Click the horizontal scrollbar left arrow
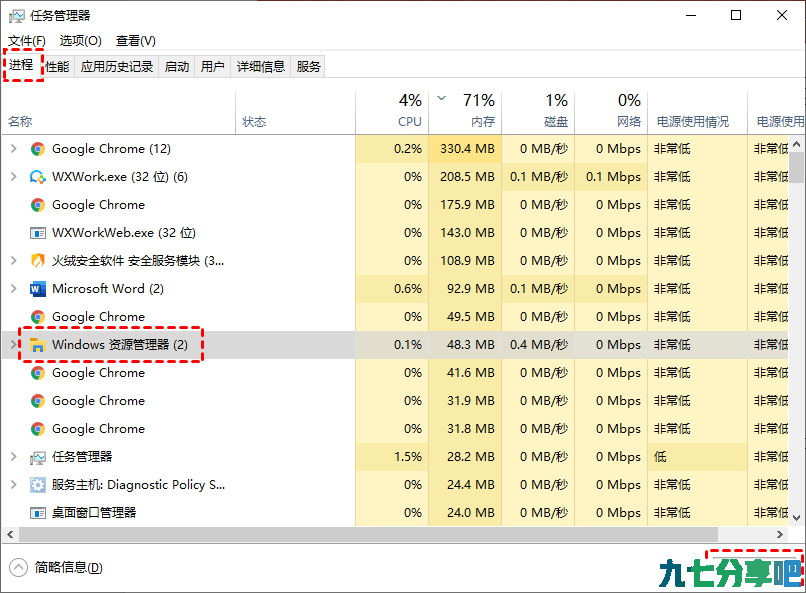 point(10,534)
